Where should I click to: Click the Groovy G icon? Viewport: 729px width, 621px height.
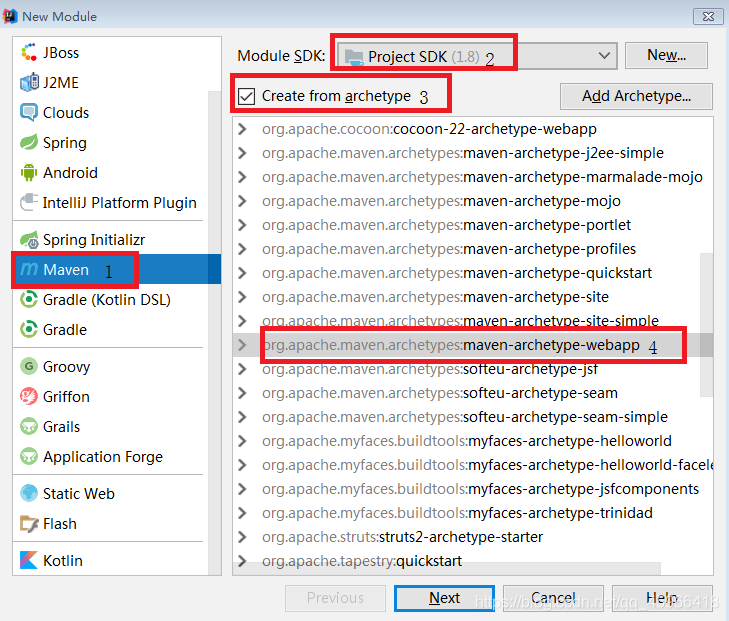click(x=29, y=366)
